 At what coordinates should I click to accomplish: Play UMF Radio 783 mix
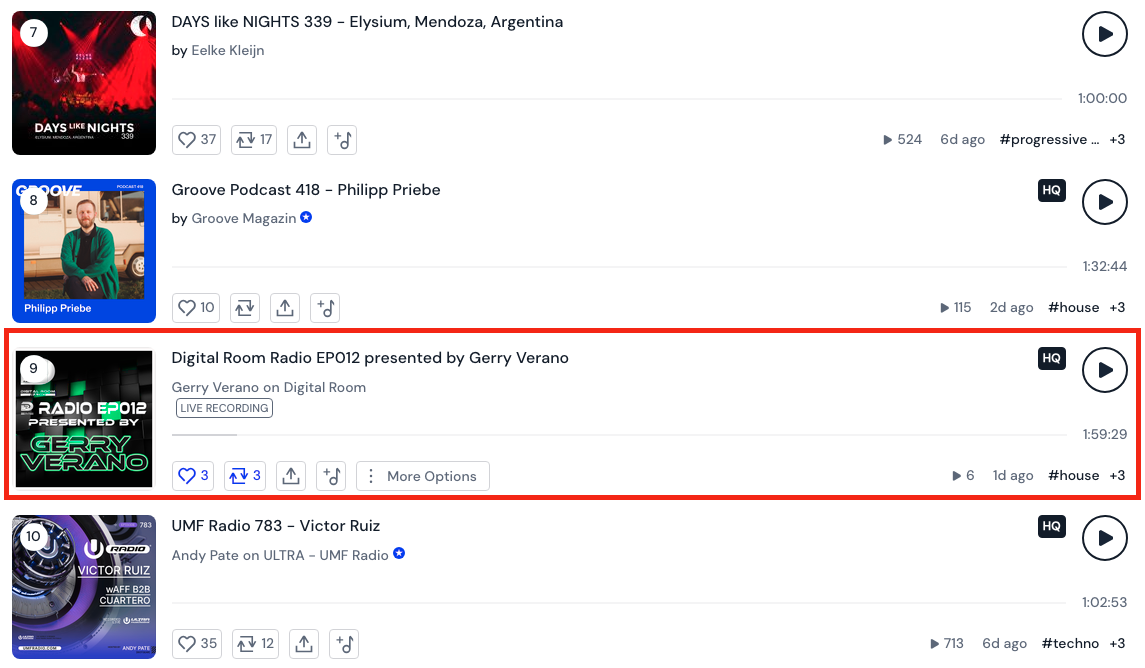pos(1104,537)
